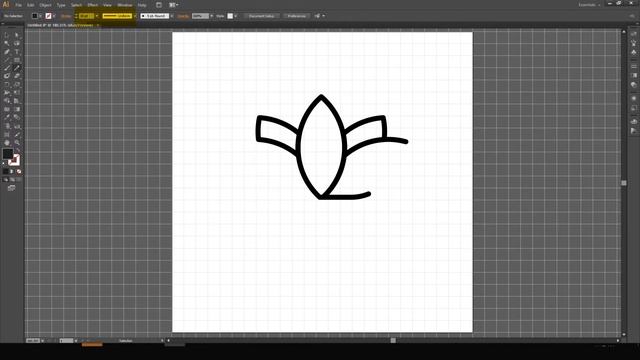Open Artboards panel in right dock
This screenshot has width=640, height=360.
point(633,131)
